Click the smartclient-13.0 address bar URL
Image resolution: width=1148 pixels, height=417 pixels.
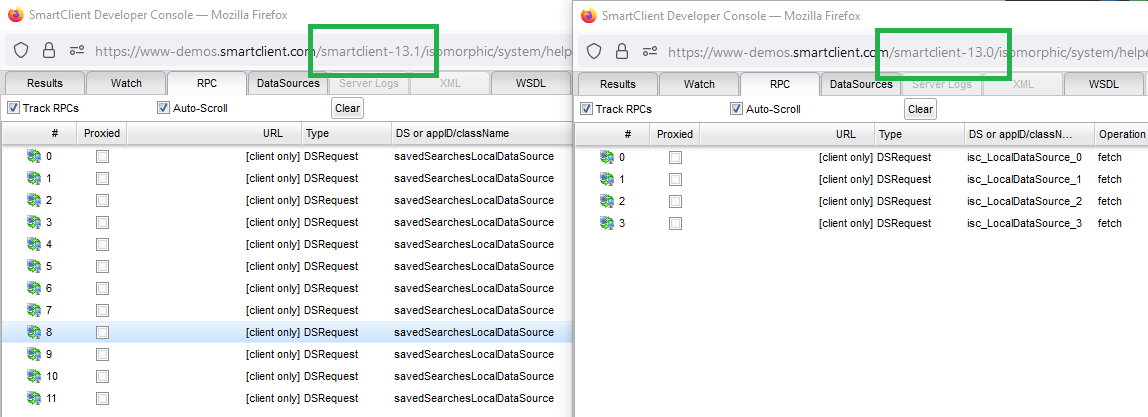906,51
